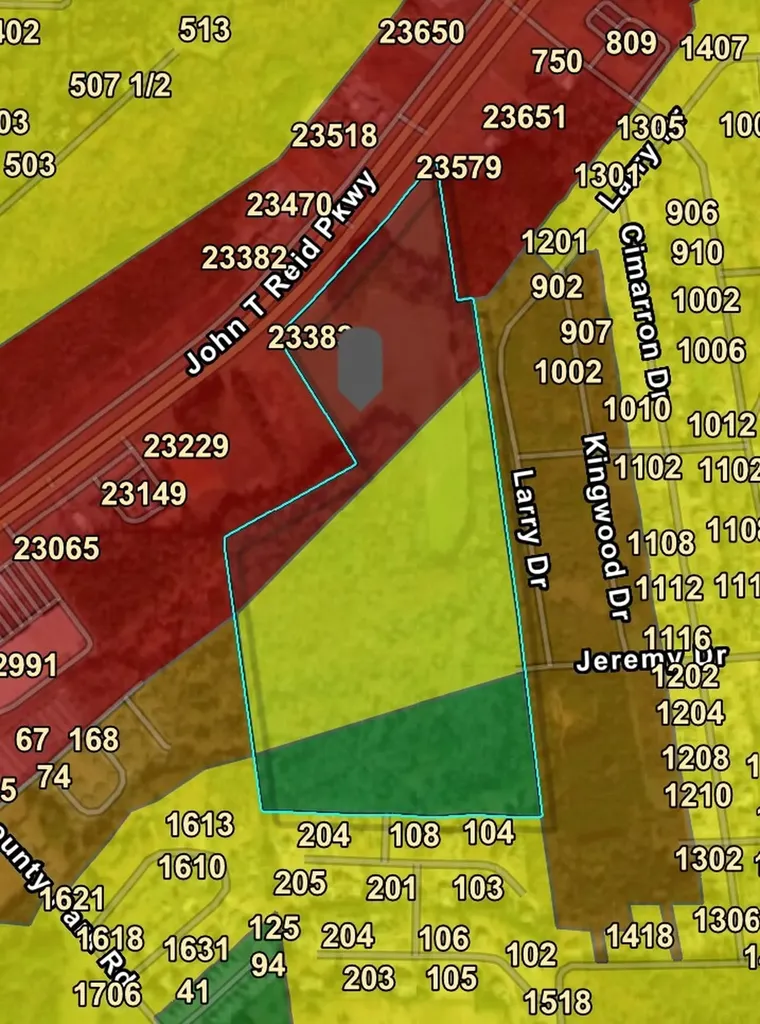
Task: Select address label 750
Action: pos(557,61)
